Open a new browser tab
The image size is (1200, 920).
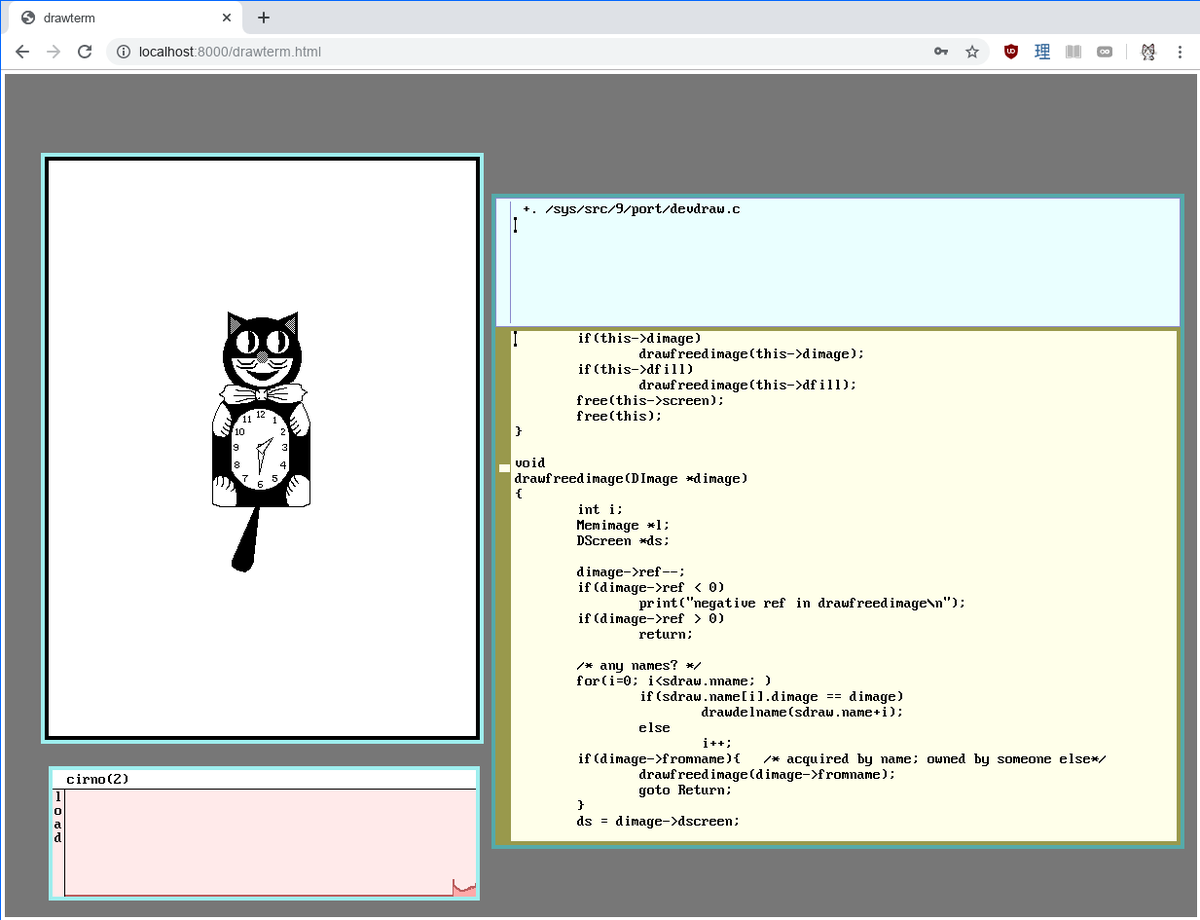tap(264, 17)
